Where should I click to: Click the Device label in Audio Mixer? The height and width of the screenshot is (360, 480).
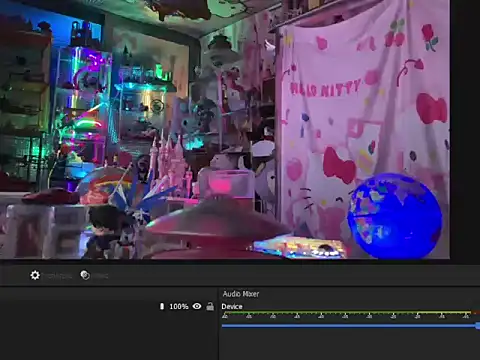coord(232,306)
